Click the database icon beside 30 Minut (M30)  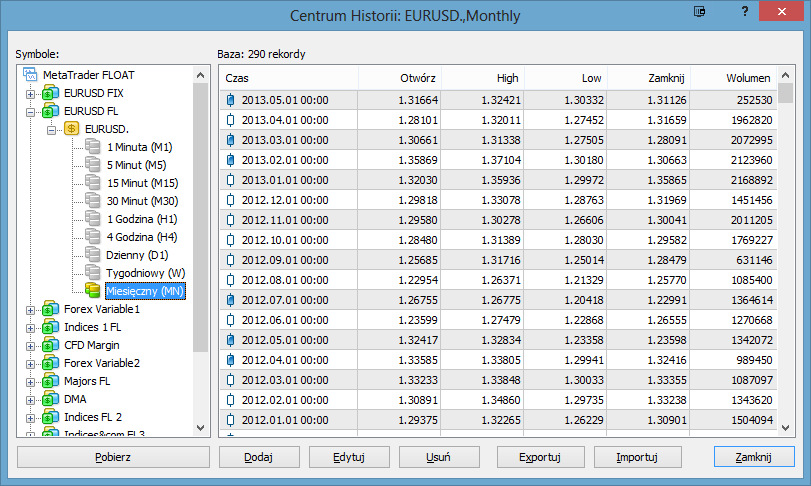coord(93,201)
